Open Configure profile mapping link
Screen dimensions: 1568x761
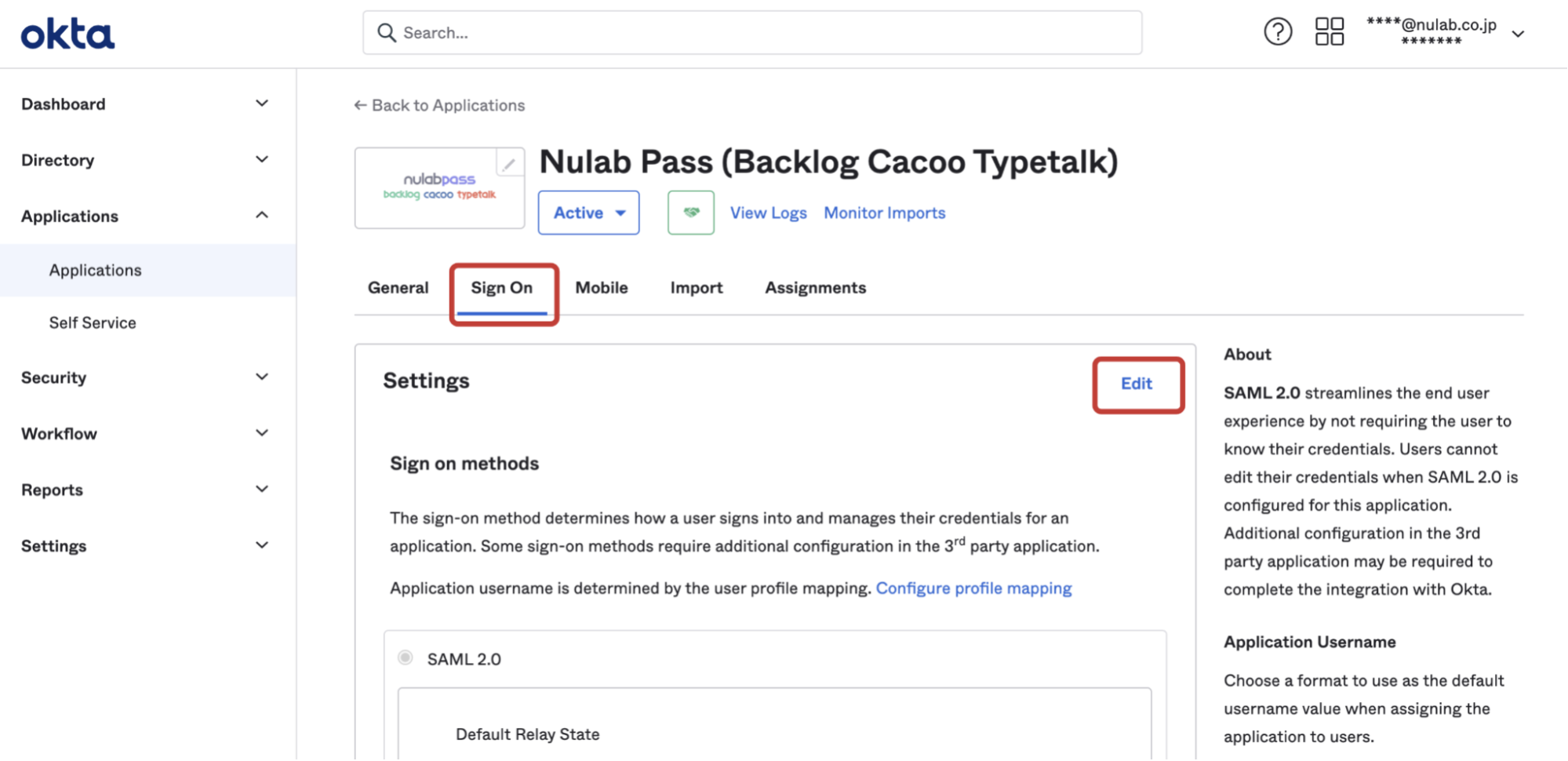click(973, 588)
